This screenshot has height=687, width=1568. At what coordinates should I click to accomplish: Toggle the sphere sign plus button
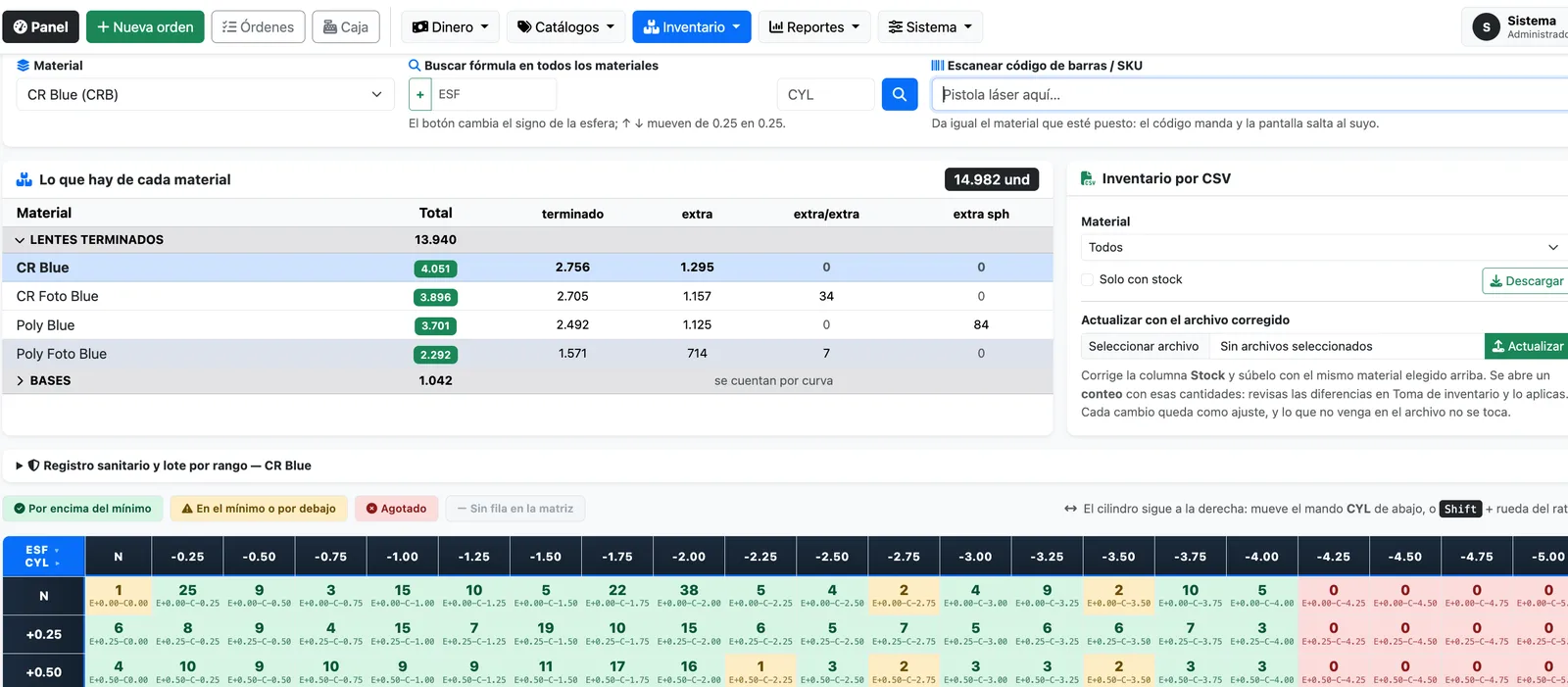click(x=420, y=94)
